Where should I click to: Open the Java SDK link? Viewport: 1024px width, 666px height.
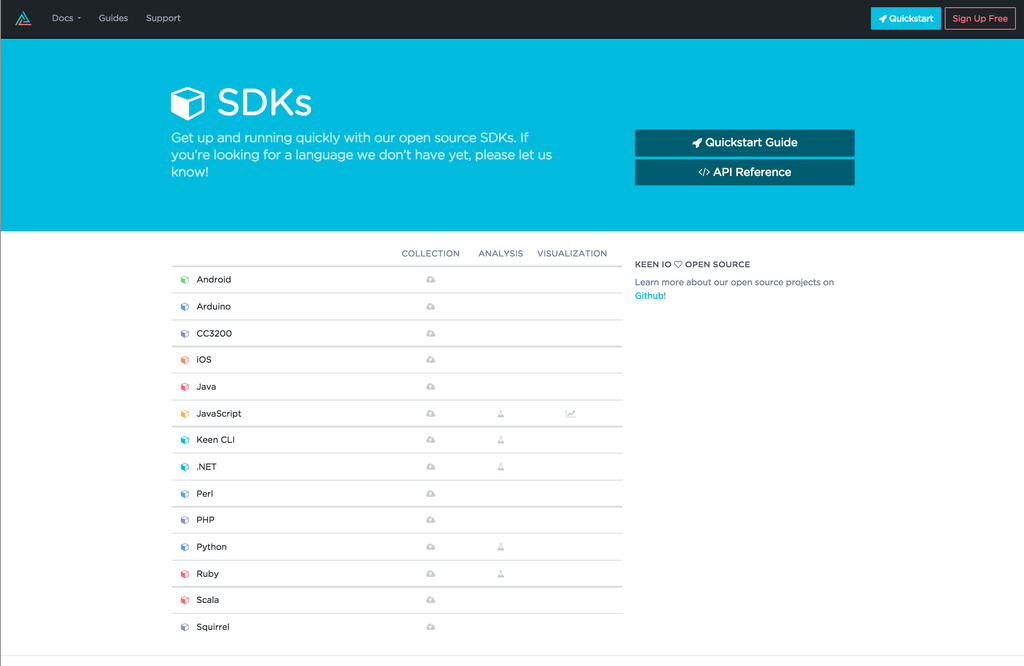[x=206, y=387]
